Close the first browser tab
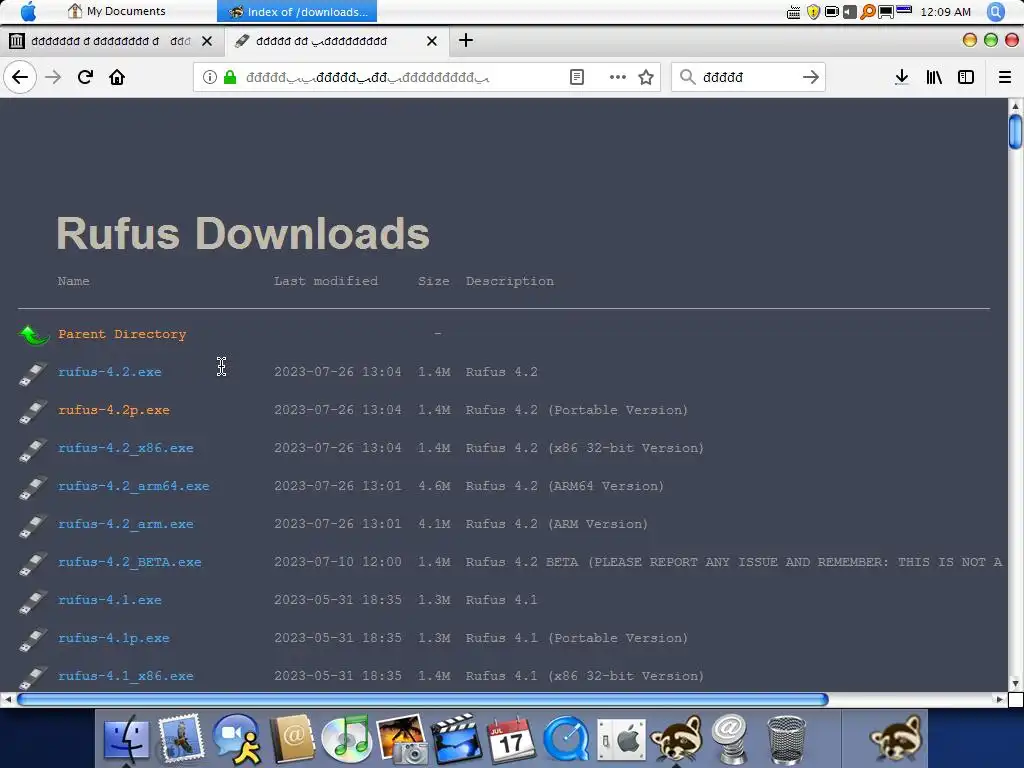Image resolution: width=1024 pixels, height=768 pixels. tap(207, 41)
